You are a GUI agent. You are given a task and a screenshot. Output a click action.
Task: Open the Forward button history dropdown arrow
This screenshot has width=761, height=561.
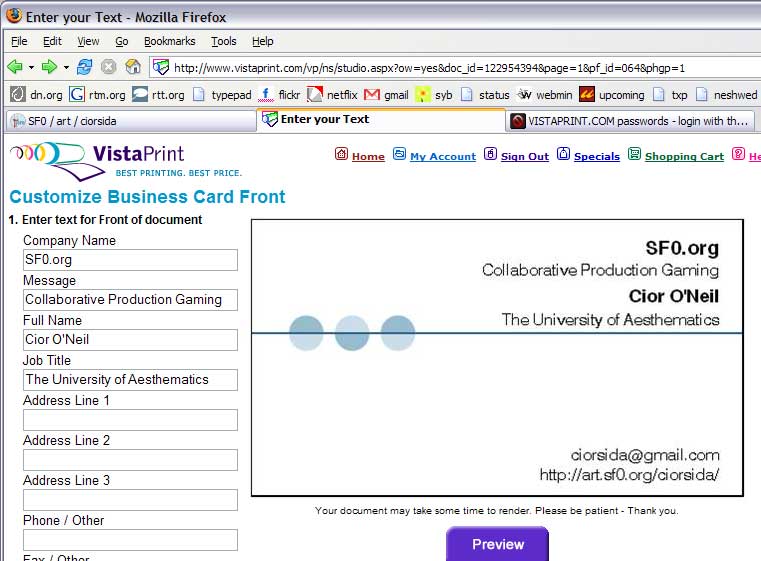tap(66, 68)
